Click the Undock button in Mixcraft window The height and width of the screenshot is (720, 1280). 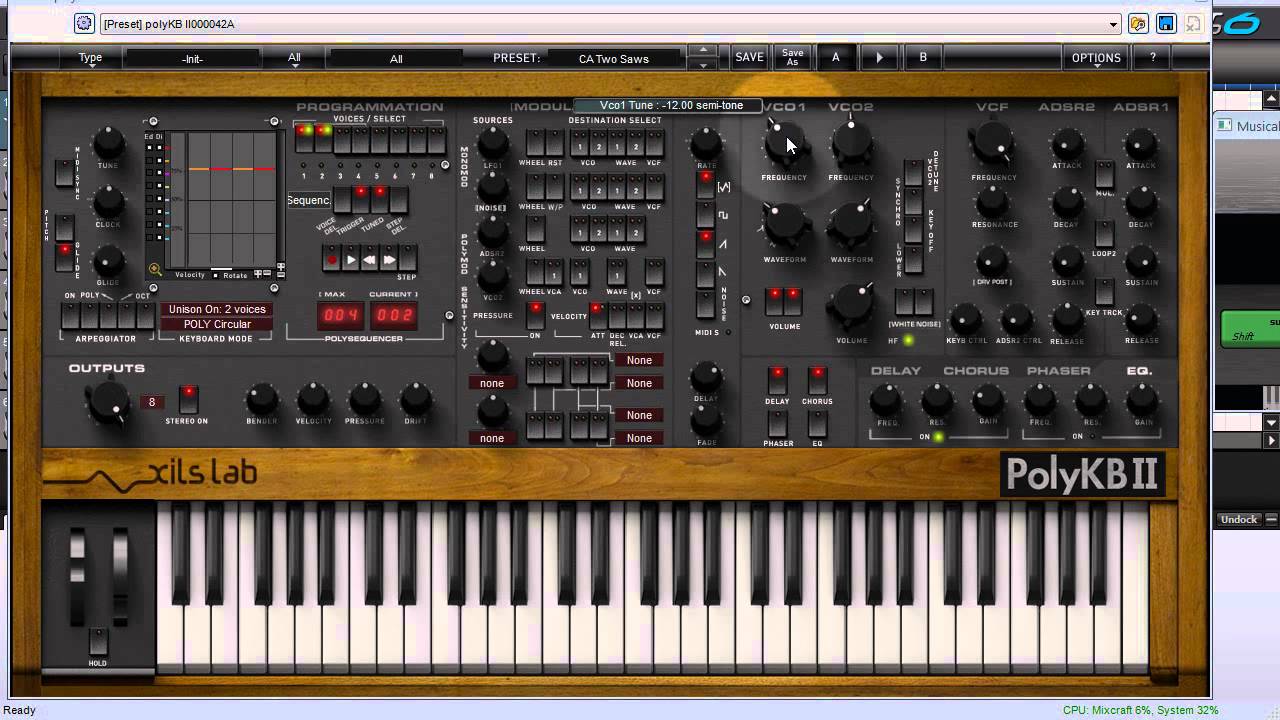[x=1239, y=520]
